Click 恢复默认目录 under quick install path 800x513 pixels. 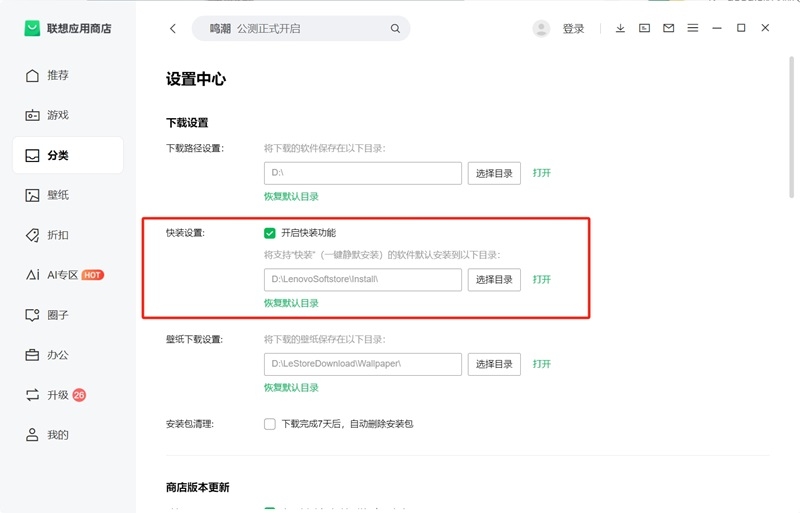point(291,303)
